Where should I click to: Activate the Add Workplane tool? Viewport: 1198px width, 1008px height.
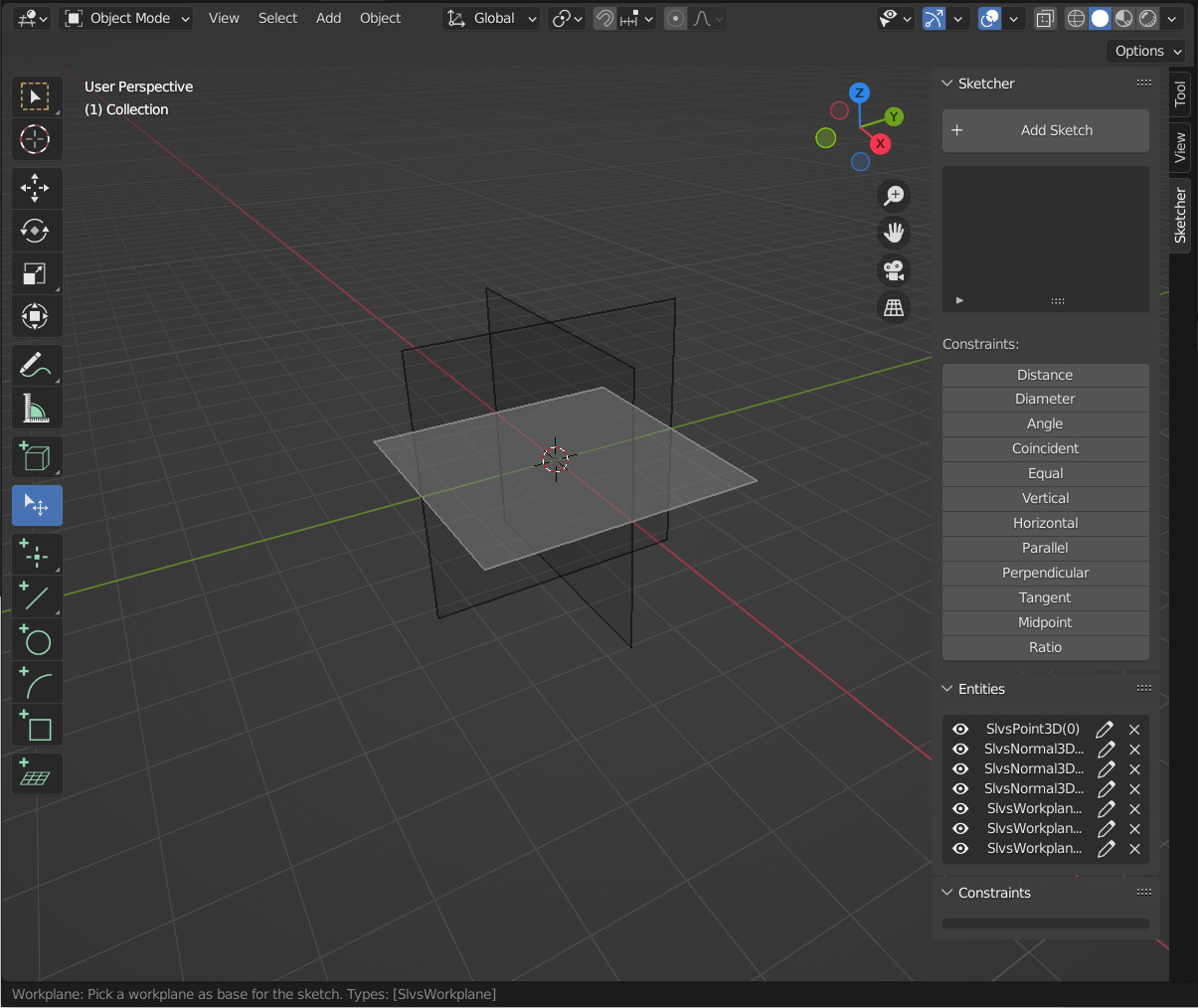(37, 775)
